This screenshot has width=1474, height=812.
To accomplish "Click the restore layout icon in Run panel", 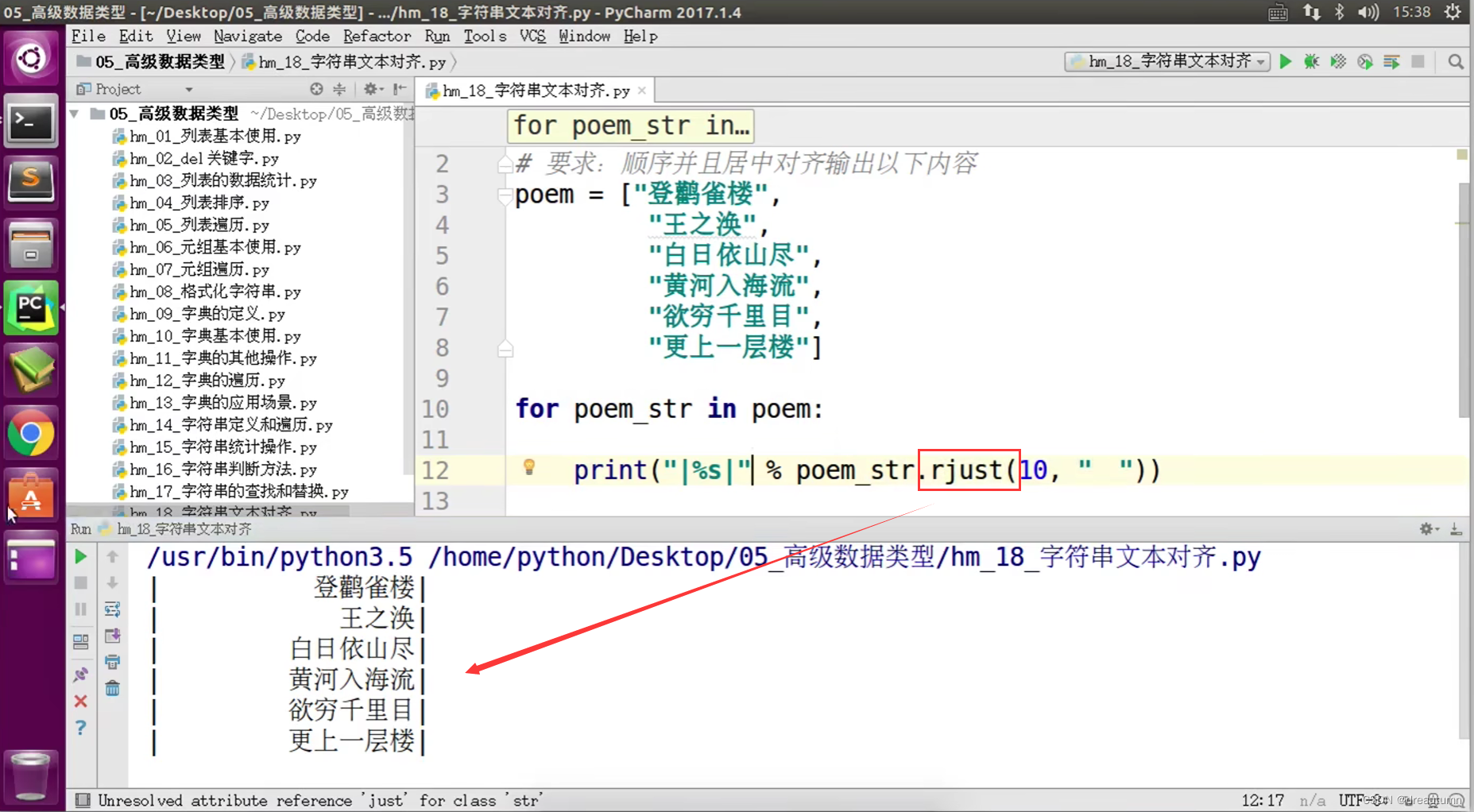I will tap(80, 640).
